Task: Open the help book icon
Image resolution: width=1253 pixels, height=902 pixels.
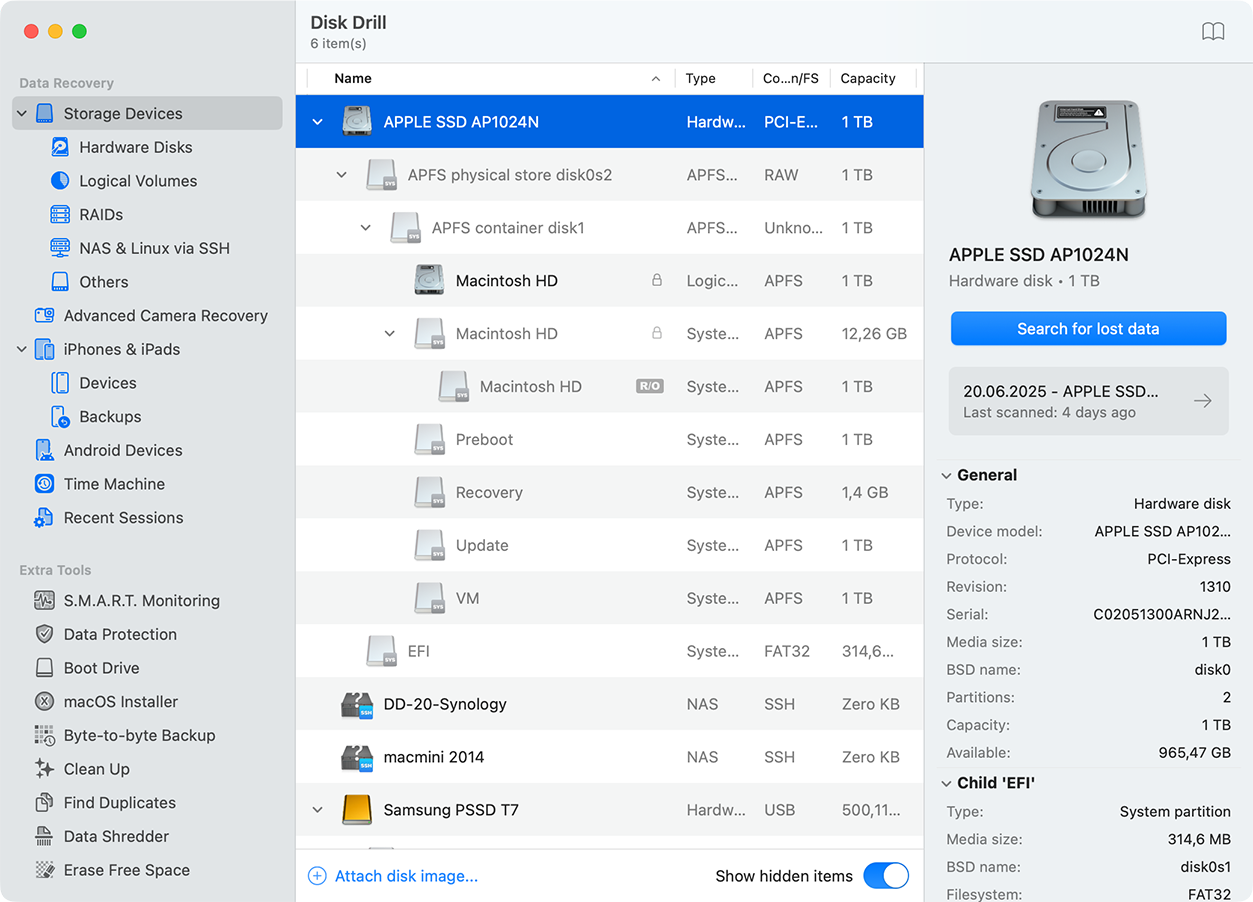Action: 1212,32
